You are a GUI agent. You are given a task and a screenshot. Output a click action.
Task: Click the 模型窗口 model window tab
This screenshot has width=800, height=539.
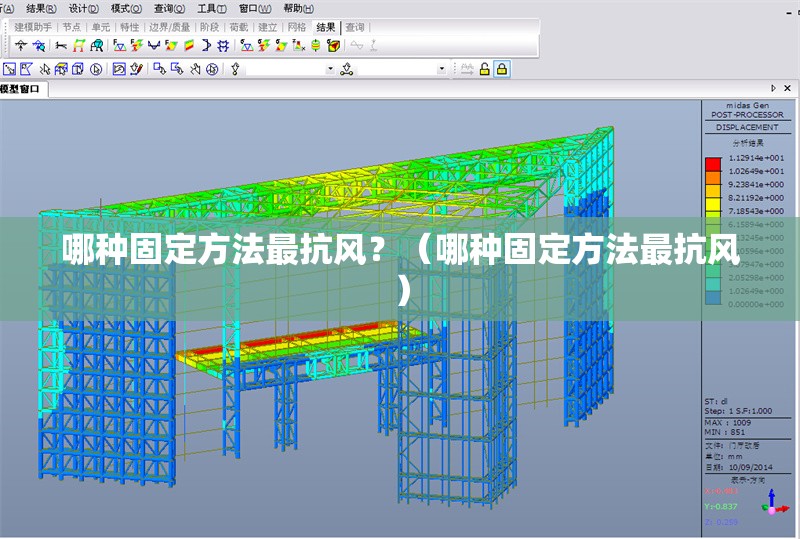(x=22, y=89)
